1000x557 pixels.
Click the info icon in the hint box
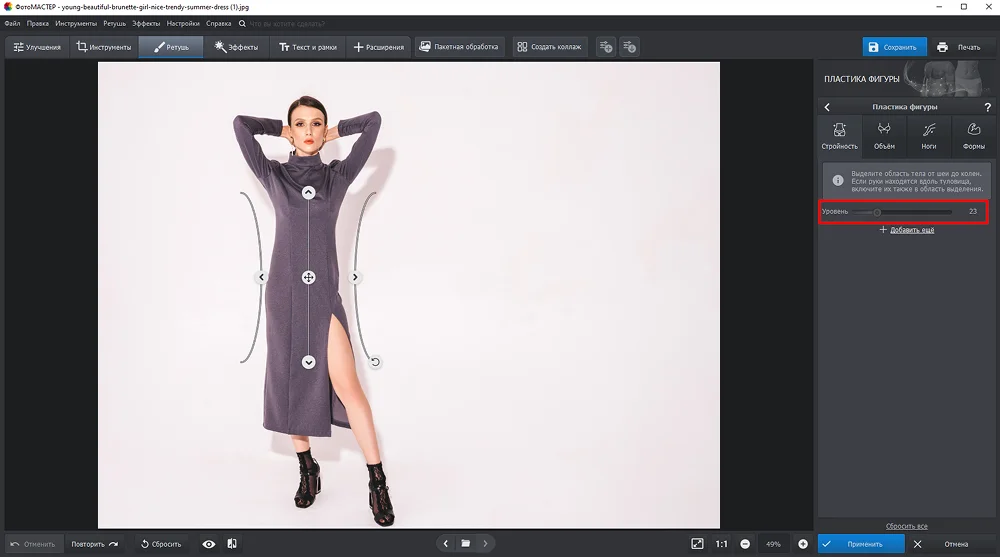tap(838, 181)
